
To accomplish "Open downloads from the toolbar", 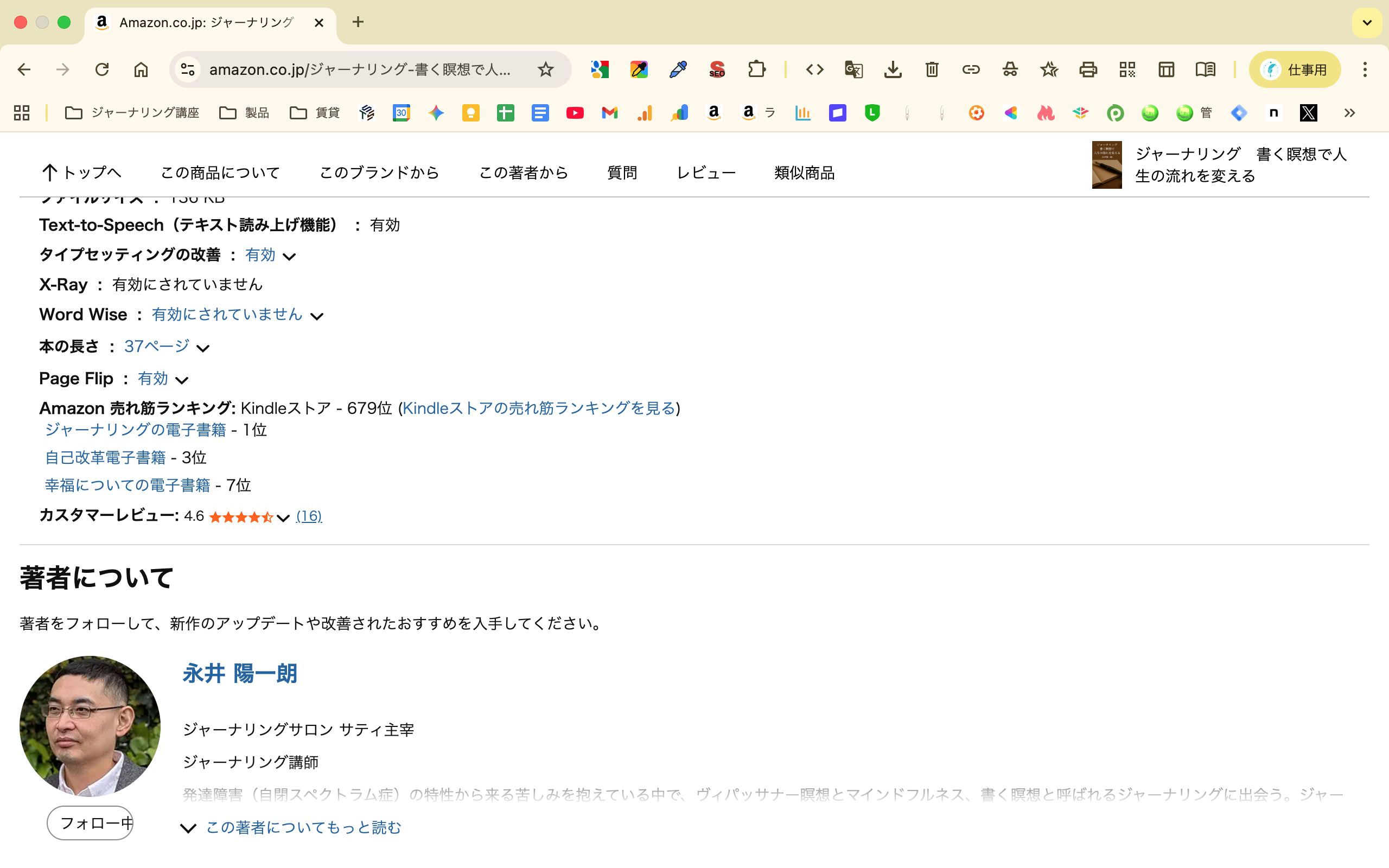I will (893, 69).
